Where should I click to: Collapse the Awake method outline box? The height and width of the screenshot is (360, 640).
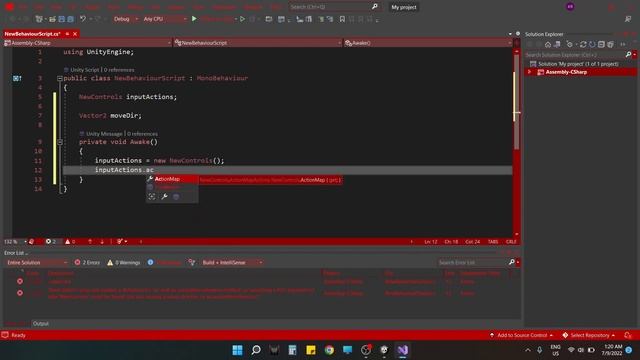60,142
